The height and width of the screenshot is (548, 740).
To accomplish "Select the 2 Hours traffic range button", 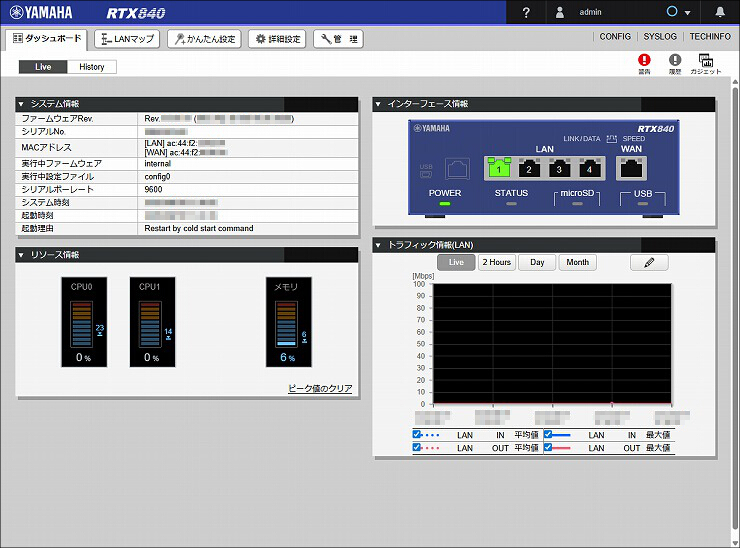I will [x=496, y=262].
